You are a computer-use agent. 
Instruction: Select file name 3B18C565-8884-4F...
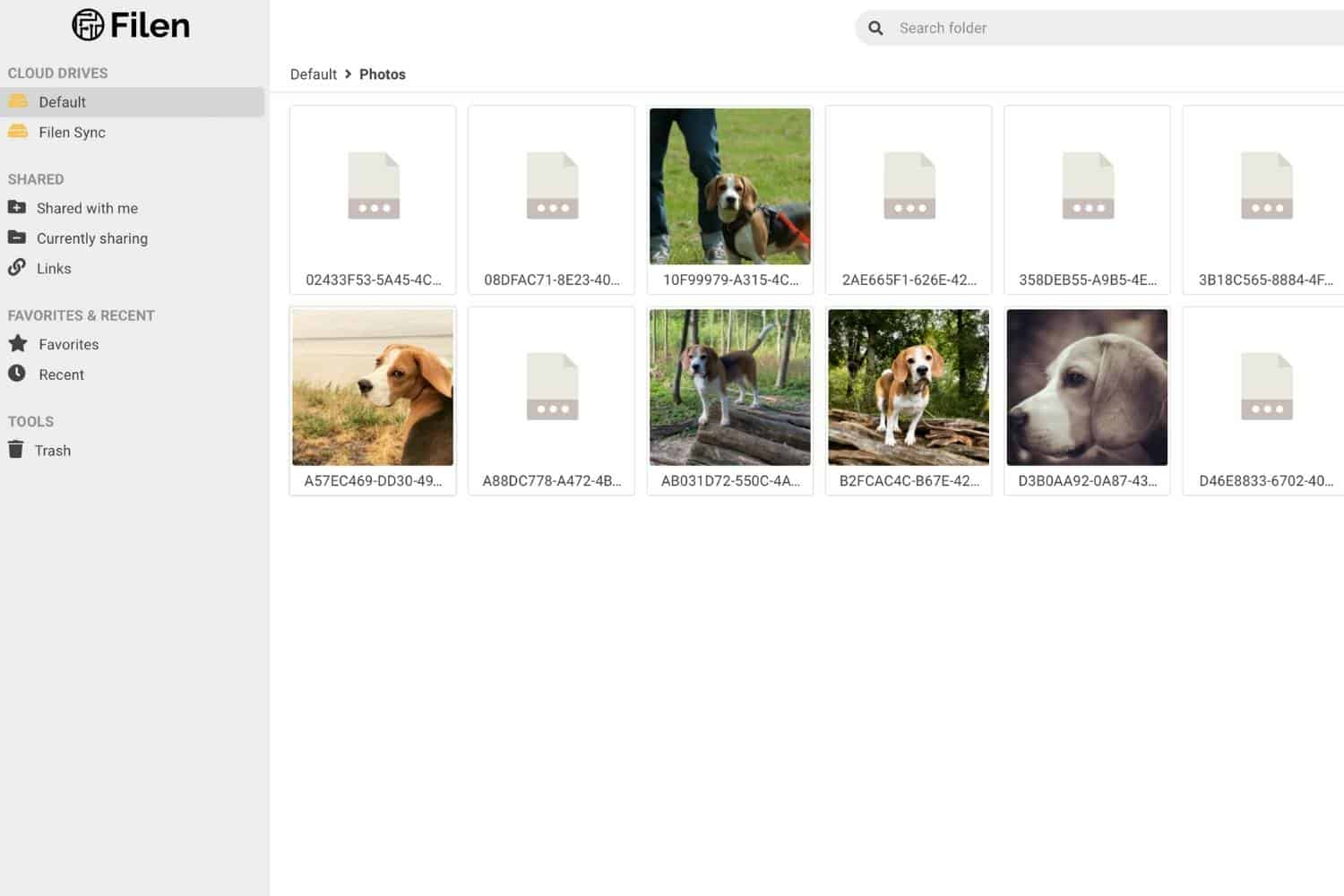click(1266, 280)
